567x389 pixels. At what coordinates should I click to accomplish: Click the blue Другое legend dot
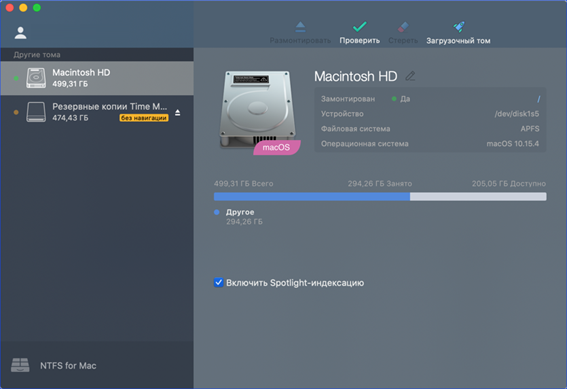tap(217, 212)
